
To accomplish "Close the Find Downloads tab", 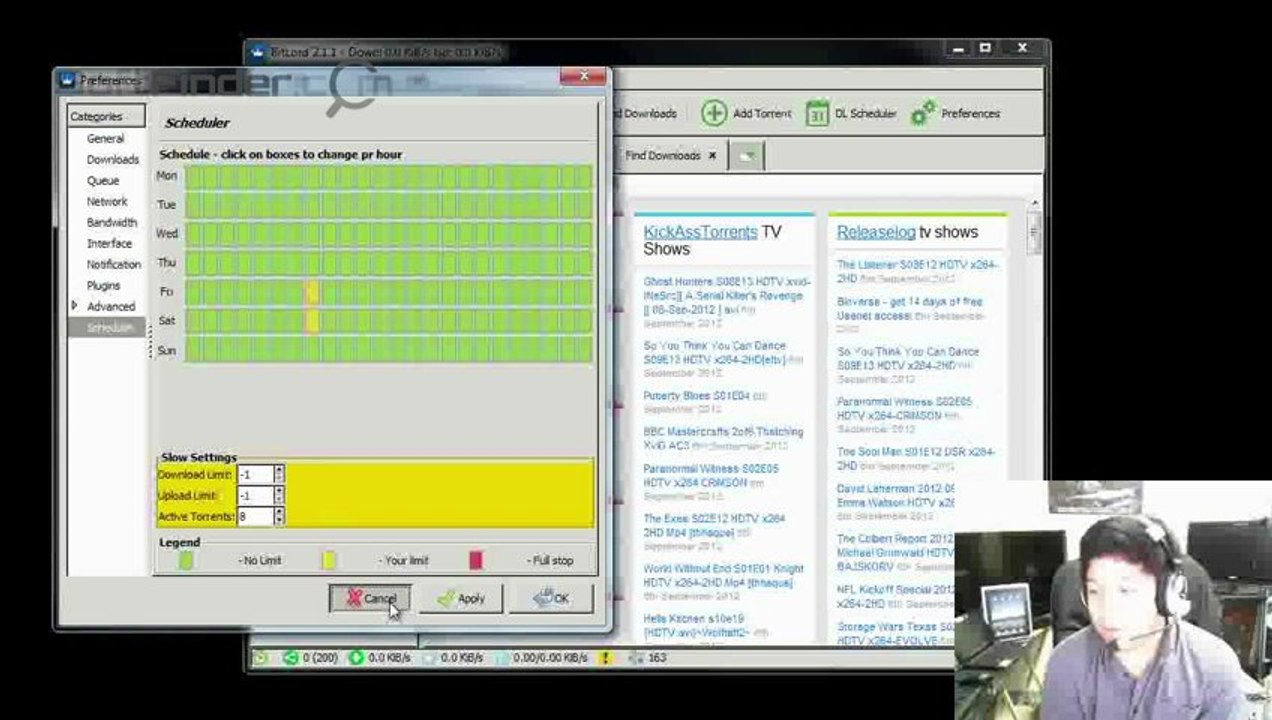I will [712, 156].
